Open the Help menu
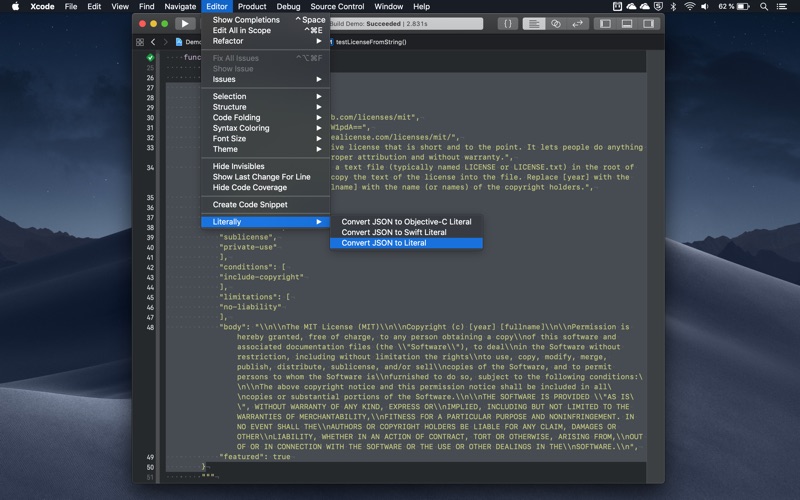The height and width of the screenshot is (500, 800). coord(421,6)
